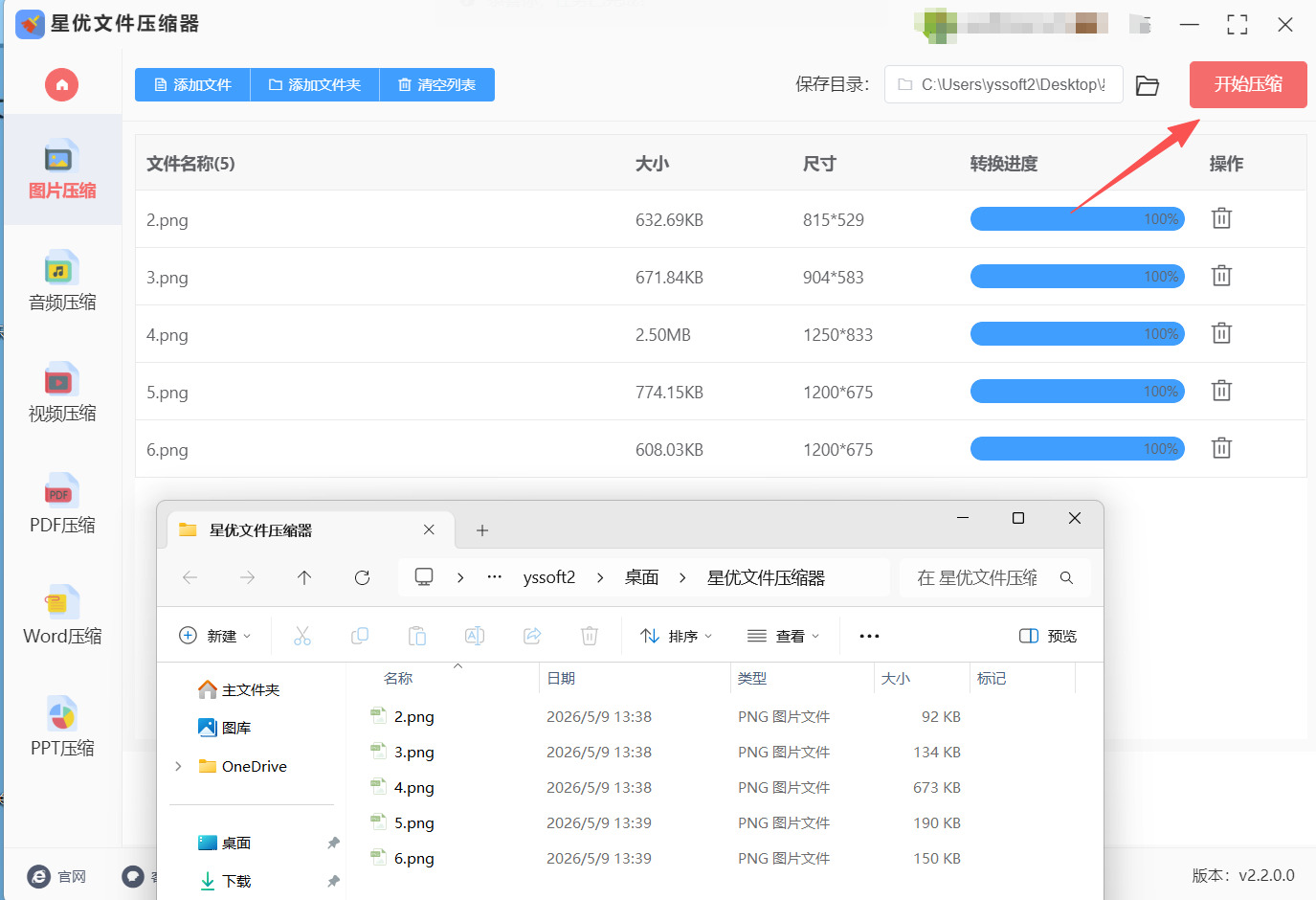Open PPT压缩 module

pyautogui.click(x=62, y=728)
